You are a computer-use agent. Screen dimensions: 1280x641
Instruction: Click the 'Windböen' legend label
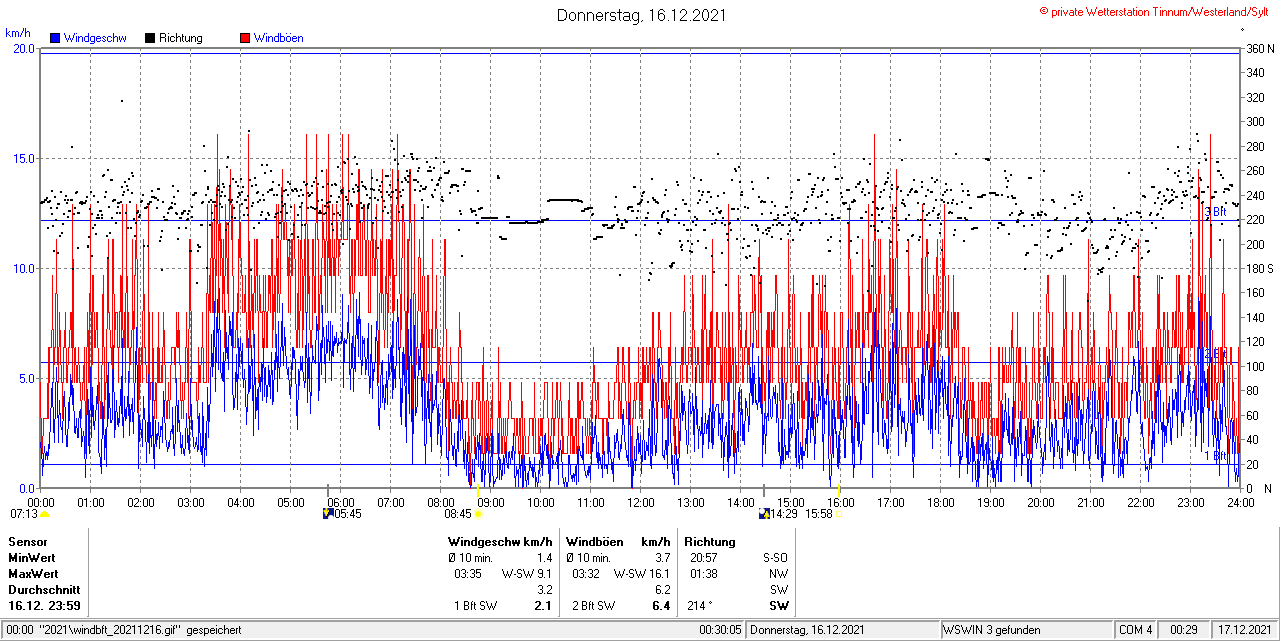click(x=279, y=38)
